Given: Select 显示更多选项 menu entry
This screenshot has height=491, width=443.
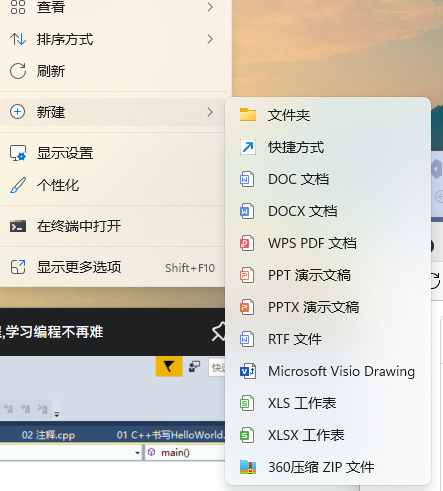Looking at the screenshot, I should click(x=113, y=267).
